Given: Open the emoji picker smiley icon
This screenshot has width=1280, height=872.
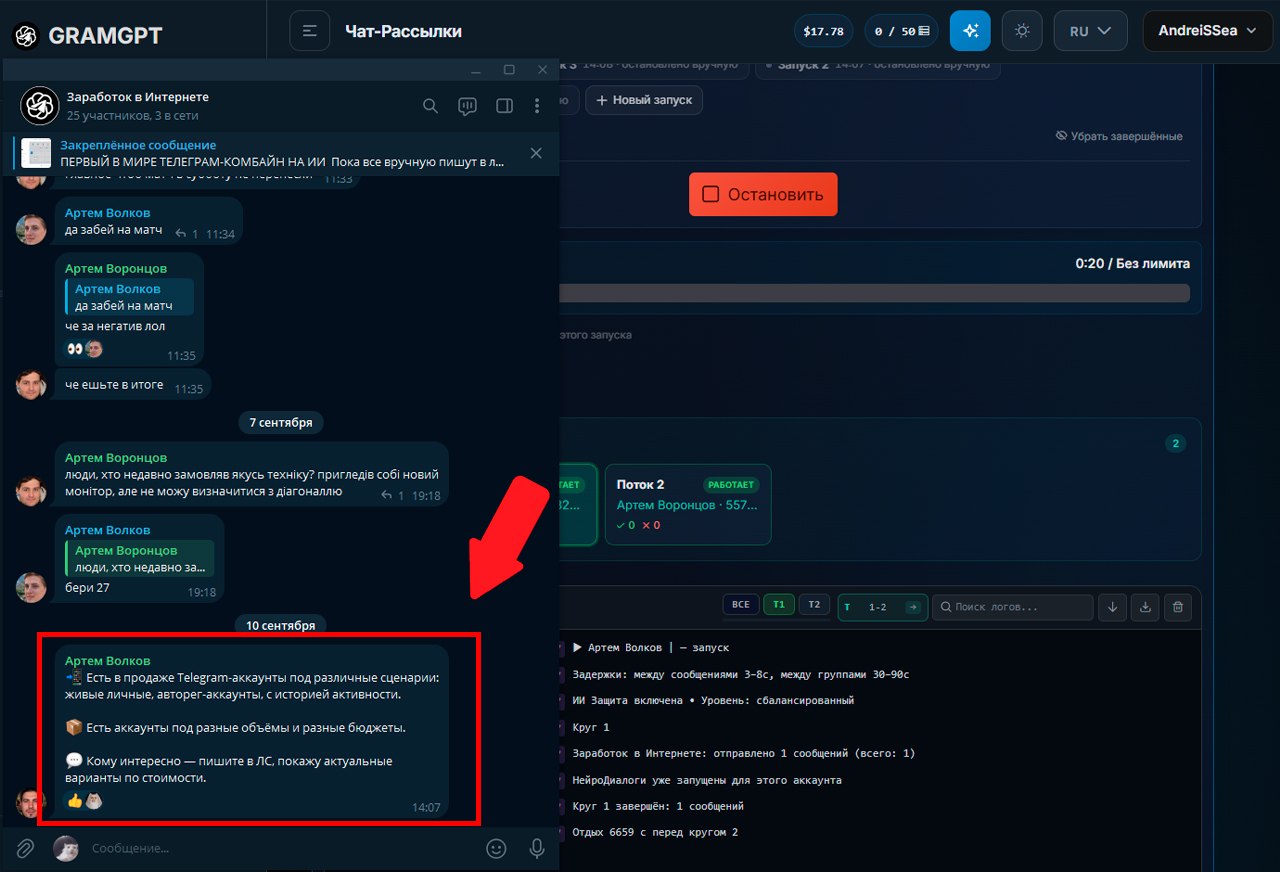Looking at the screenshot, I should (x=496, y=848).
